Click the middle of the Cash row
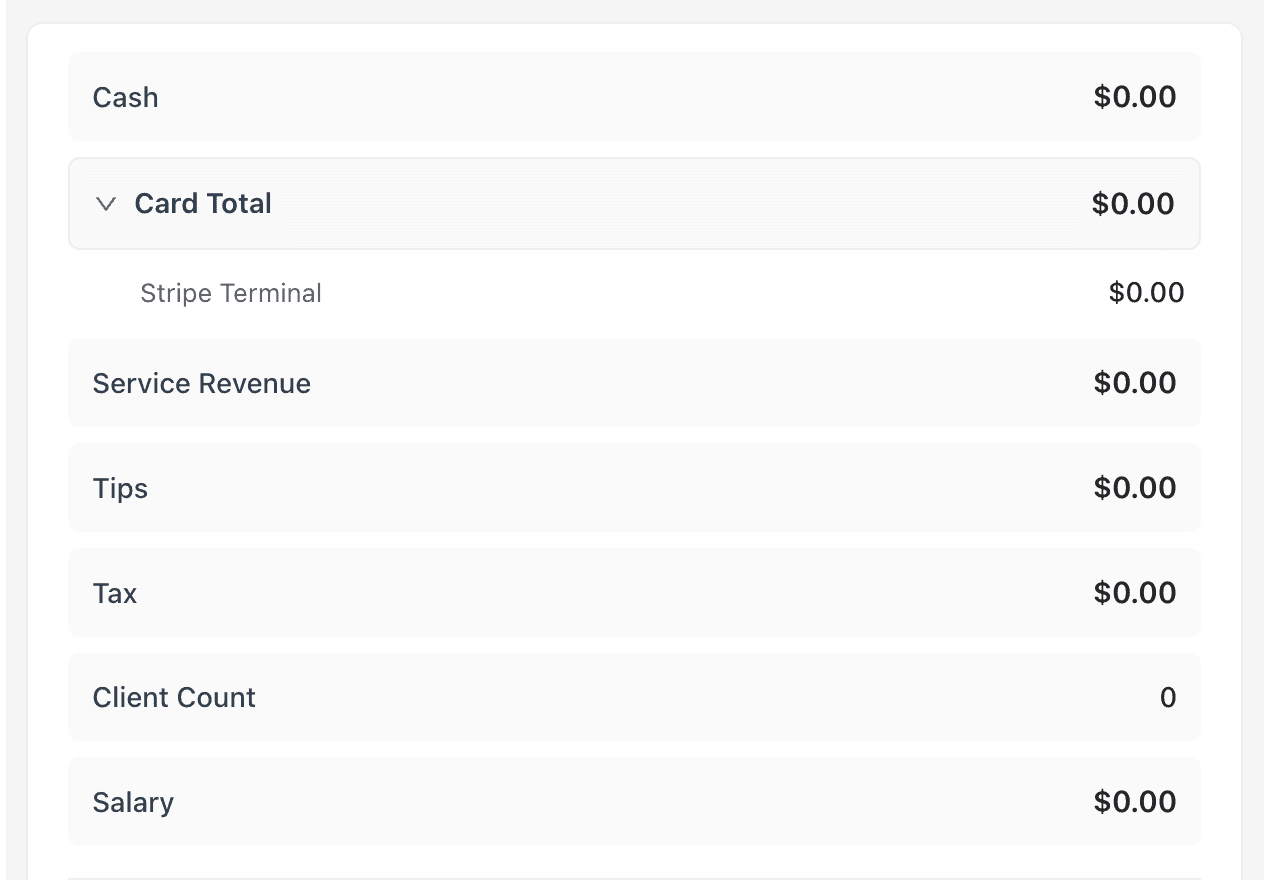This screenshot has height=880, width=1264. click(634, 97)
